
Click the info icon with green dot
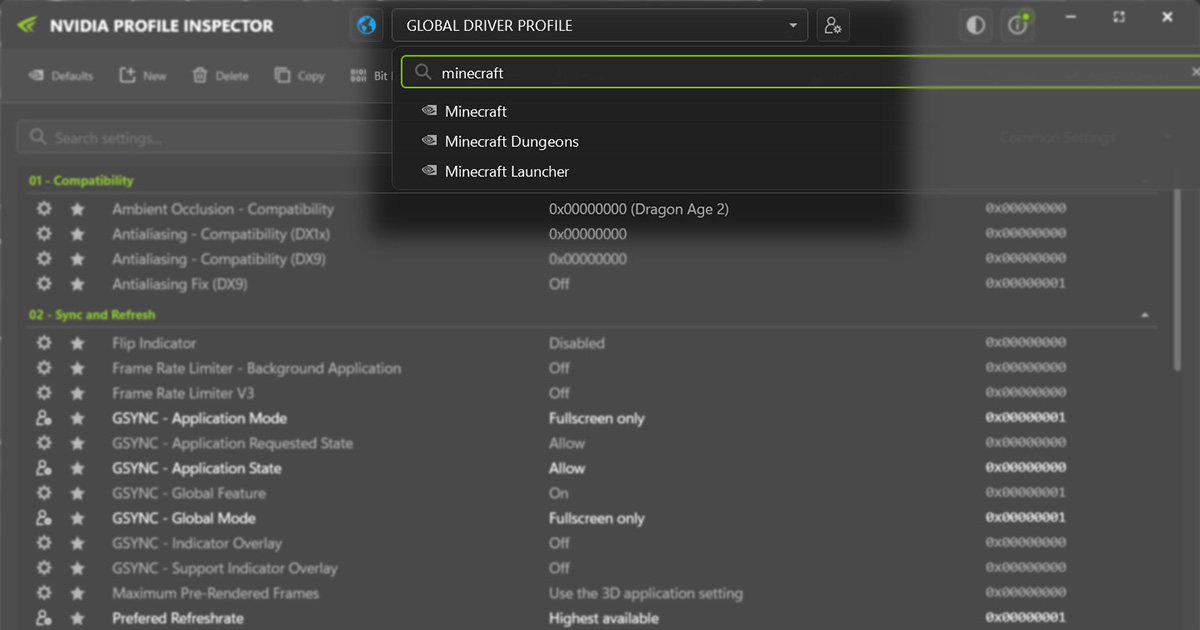pos(1018,26)
